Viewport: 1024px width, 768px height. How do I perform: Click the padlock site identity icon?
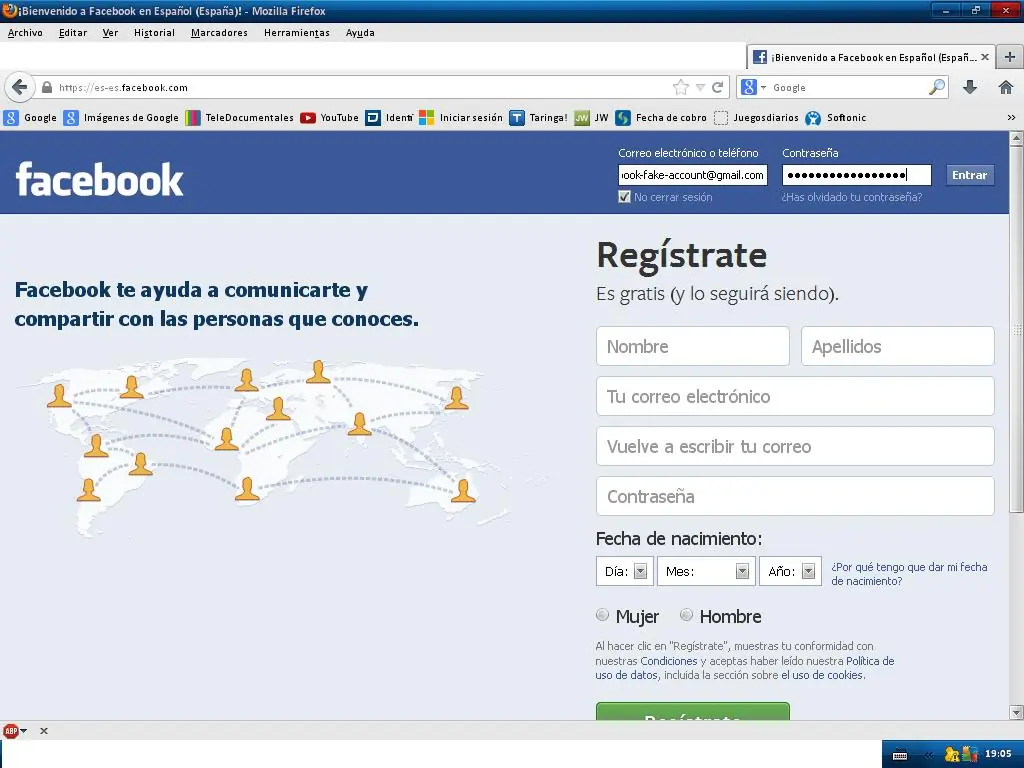click(46, 87)
